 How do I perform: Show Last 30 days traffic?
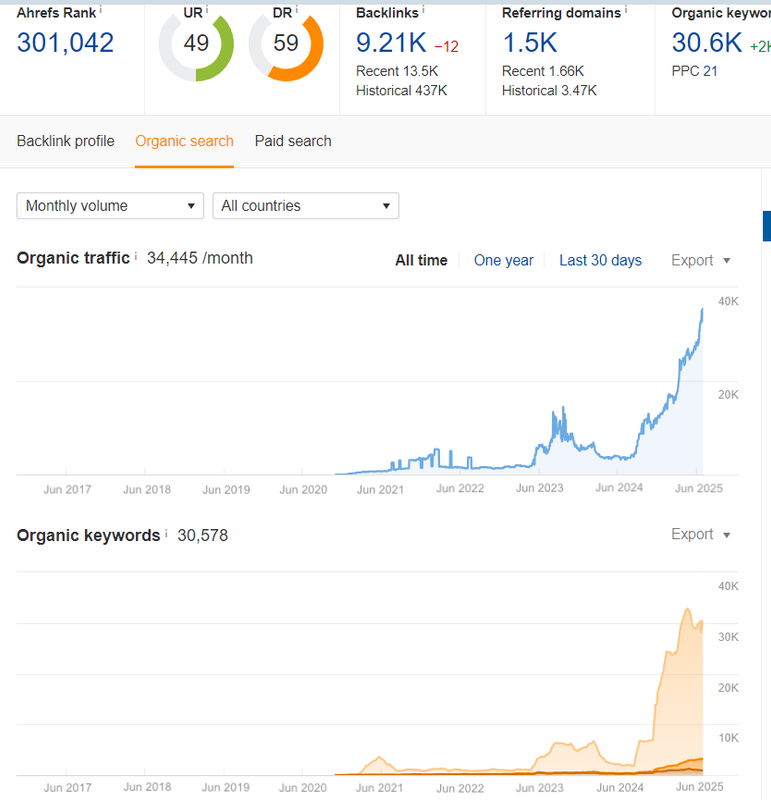600,260
